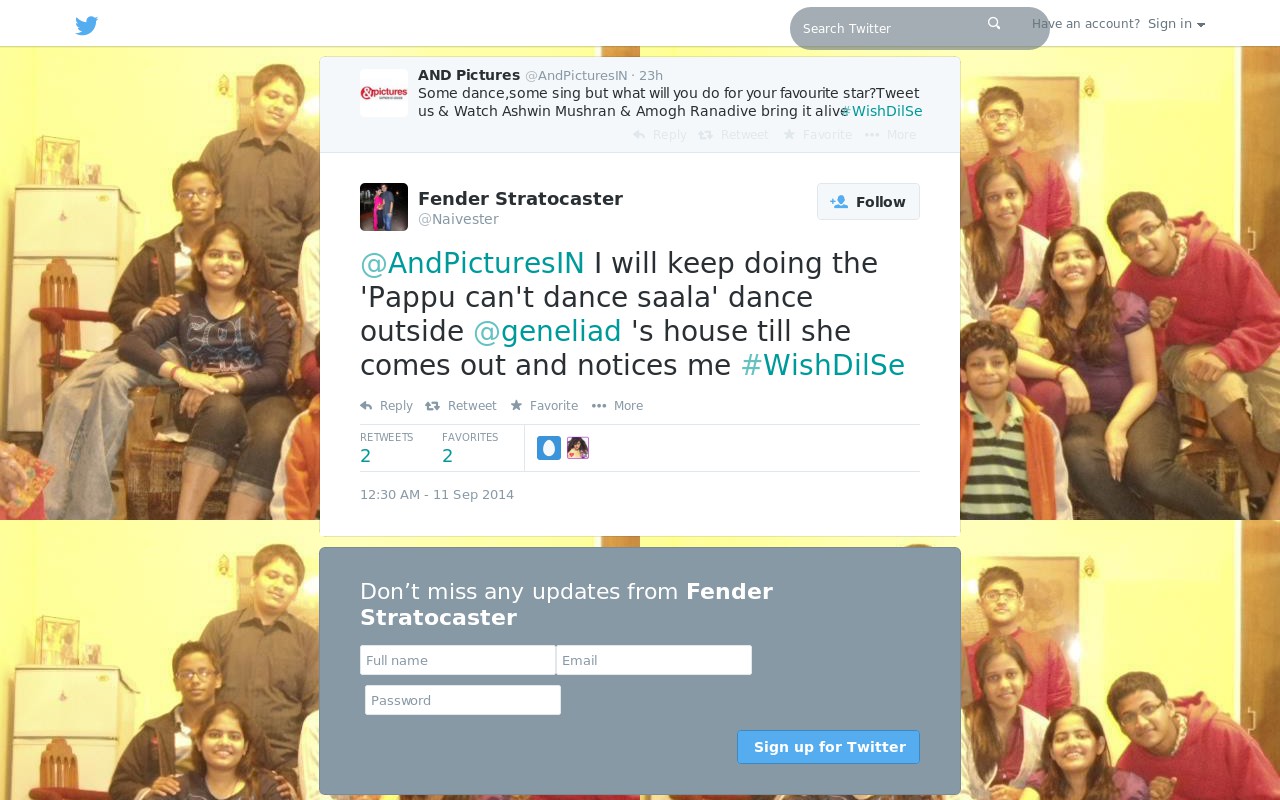Open More options on AND Pictures tweet
The height and width of the screenshot is (800, 1280).
coord(890,135)
